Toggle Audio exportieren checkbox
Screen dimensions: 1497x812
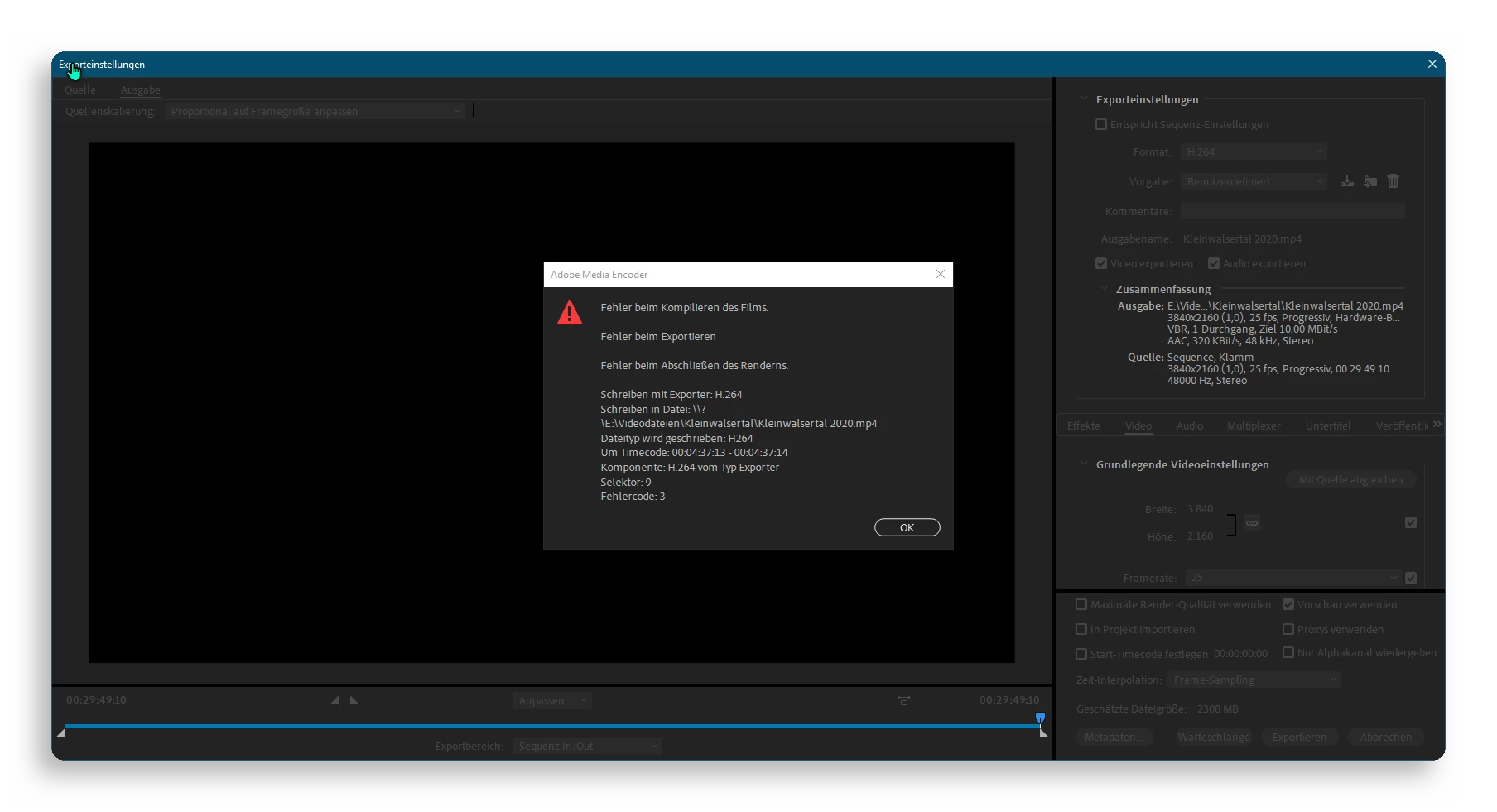[x=1214, y=263]
